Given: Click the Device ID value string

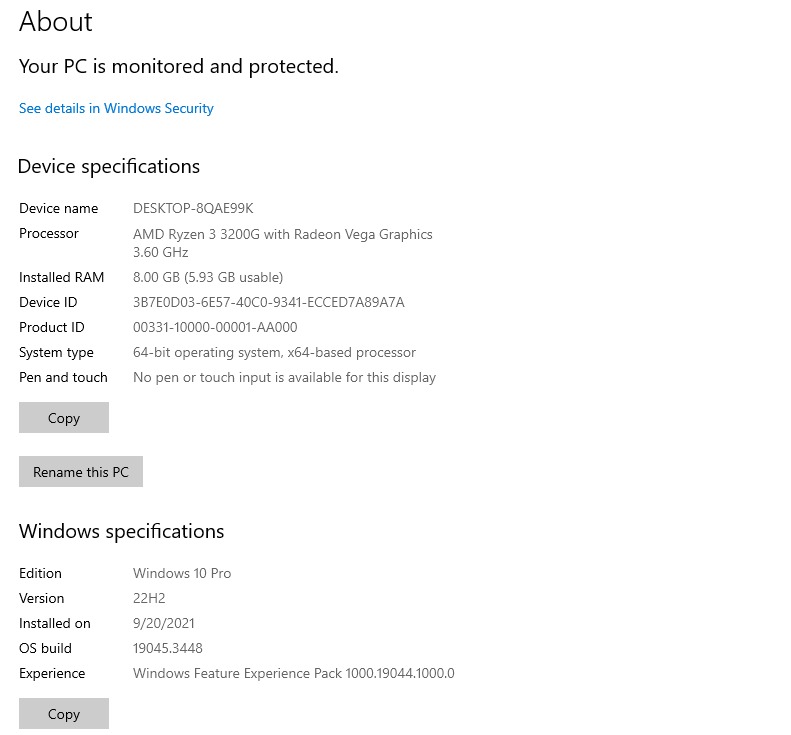Looking at the screenshot, I should pos(268,302).
